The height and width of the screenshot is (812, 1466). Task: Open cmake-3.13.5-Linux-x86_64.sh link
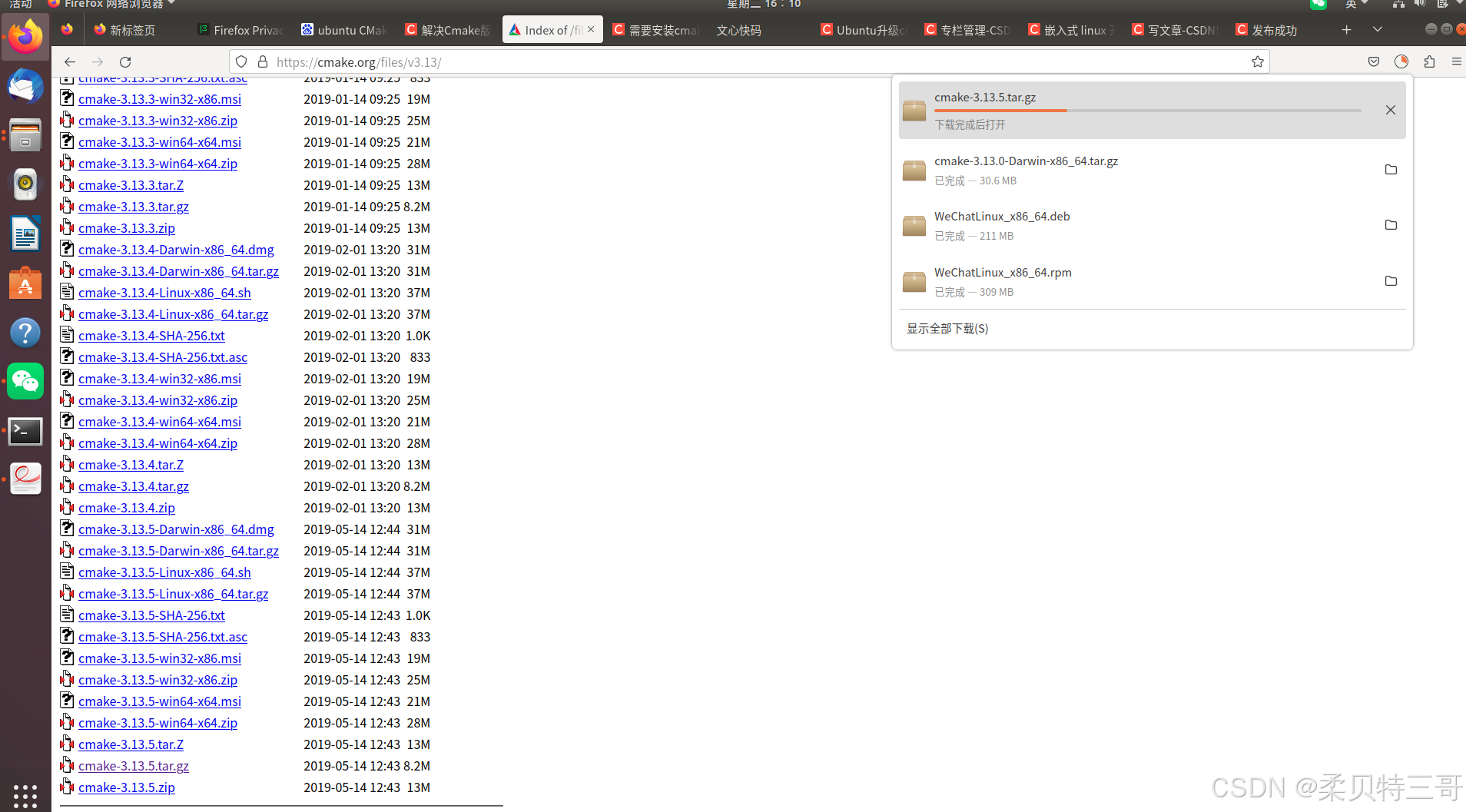[x=164, y=572]
